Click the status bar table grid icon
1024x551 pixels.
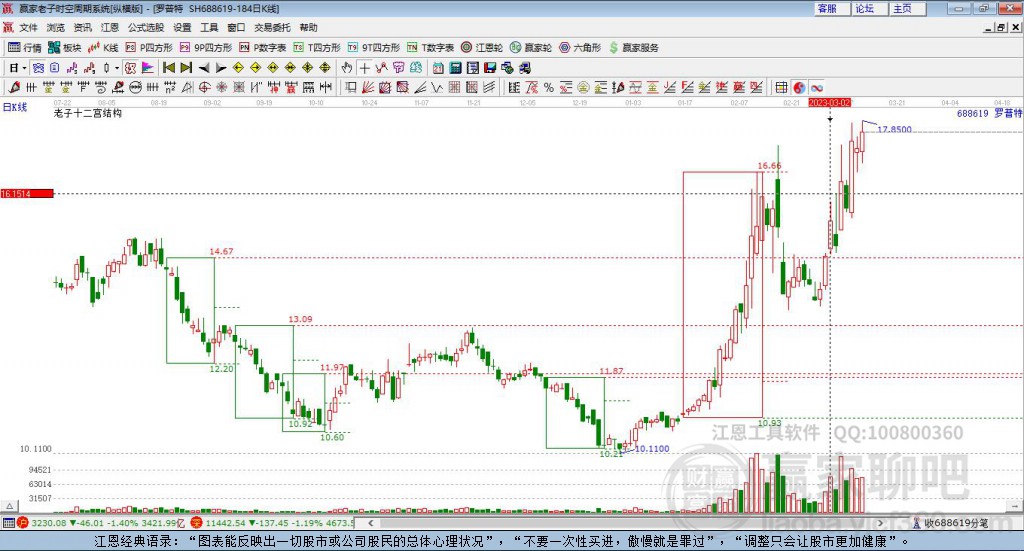(x=8, y=523)
